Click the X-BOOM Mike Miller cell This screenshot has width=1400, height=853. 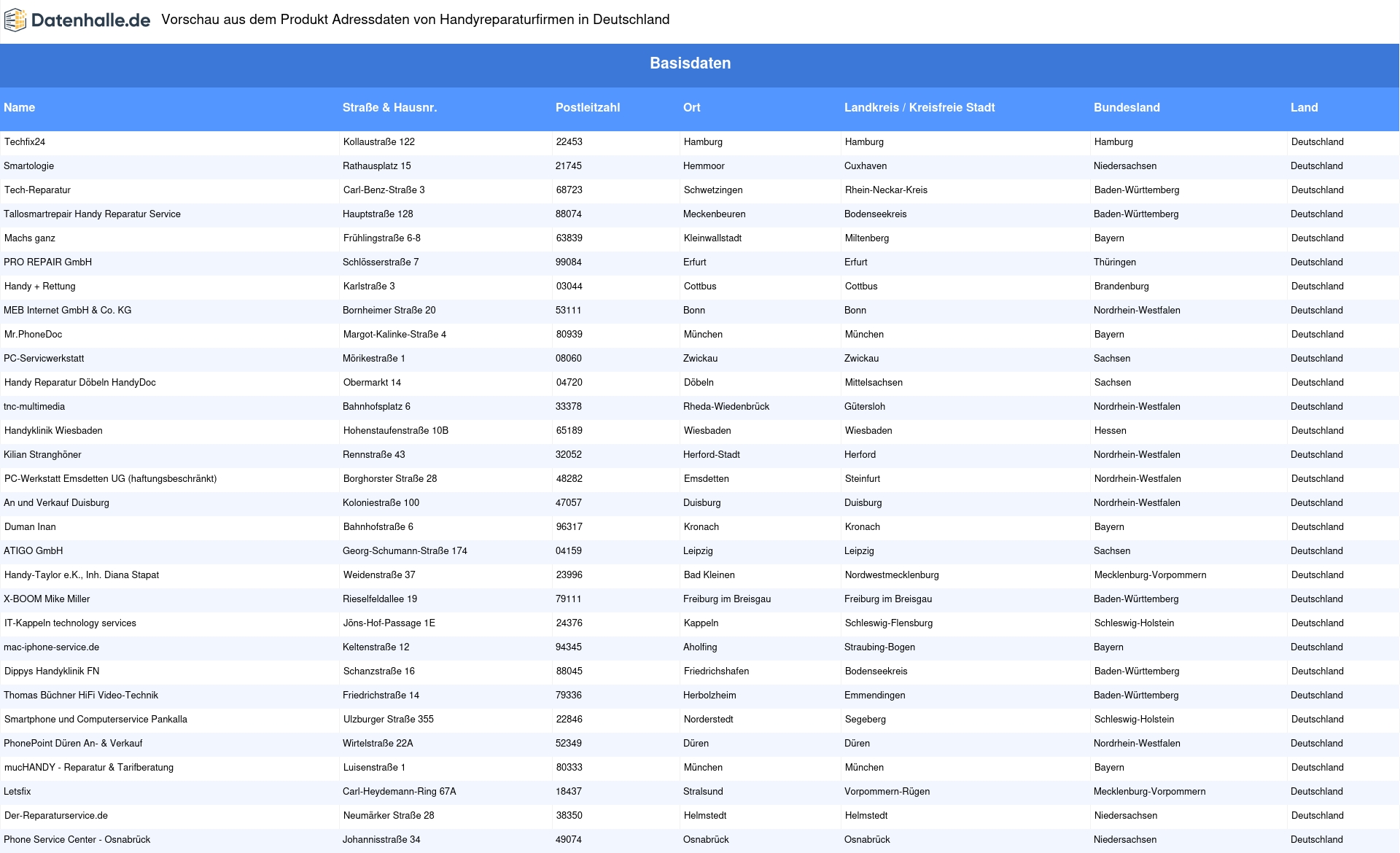click(47, 599)
